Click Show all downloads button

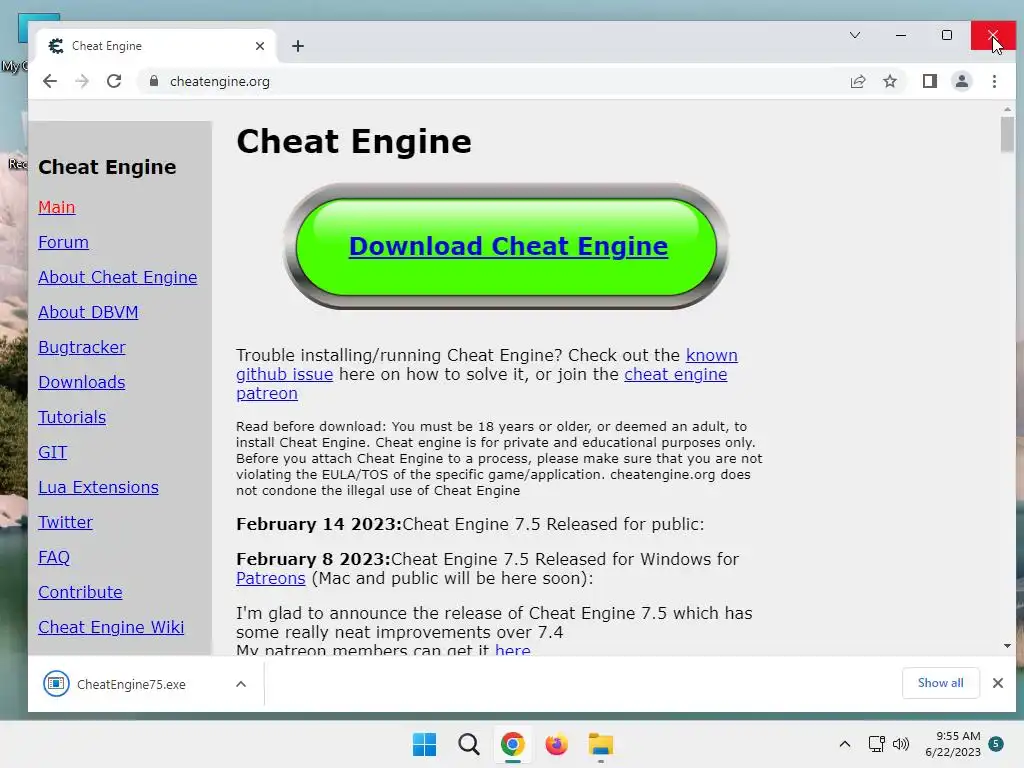coord(940,682)
